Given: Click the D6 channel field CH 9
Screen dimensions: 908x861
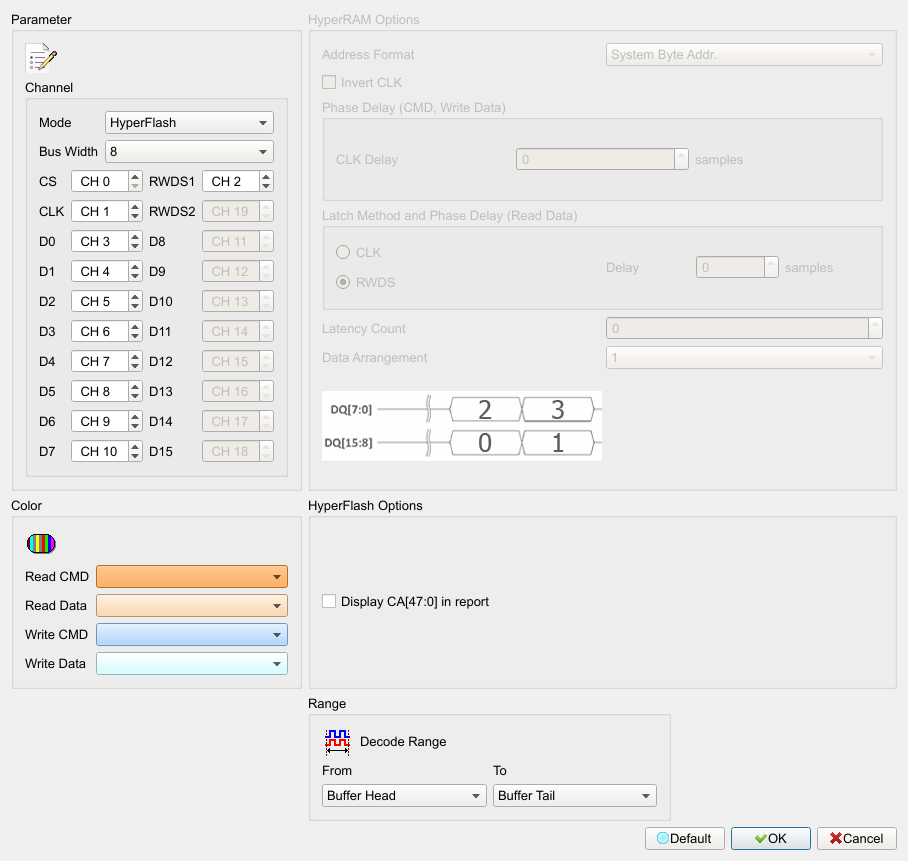Looking at the screenshot, I should click(100, 422).
